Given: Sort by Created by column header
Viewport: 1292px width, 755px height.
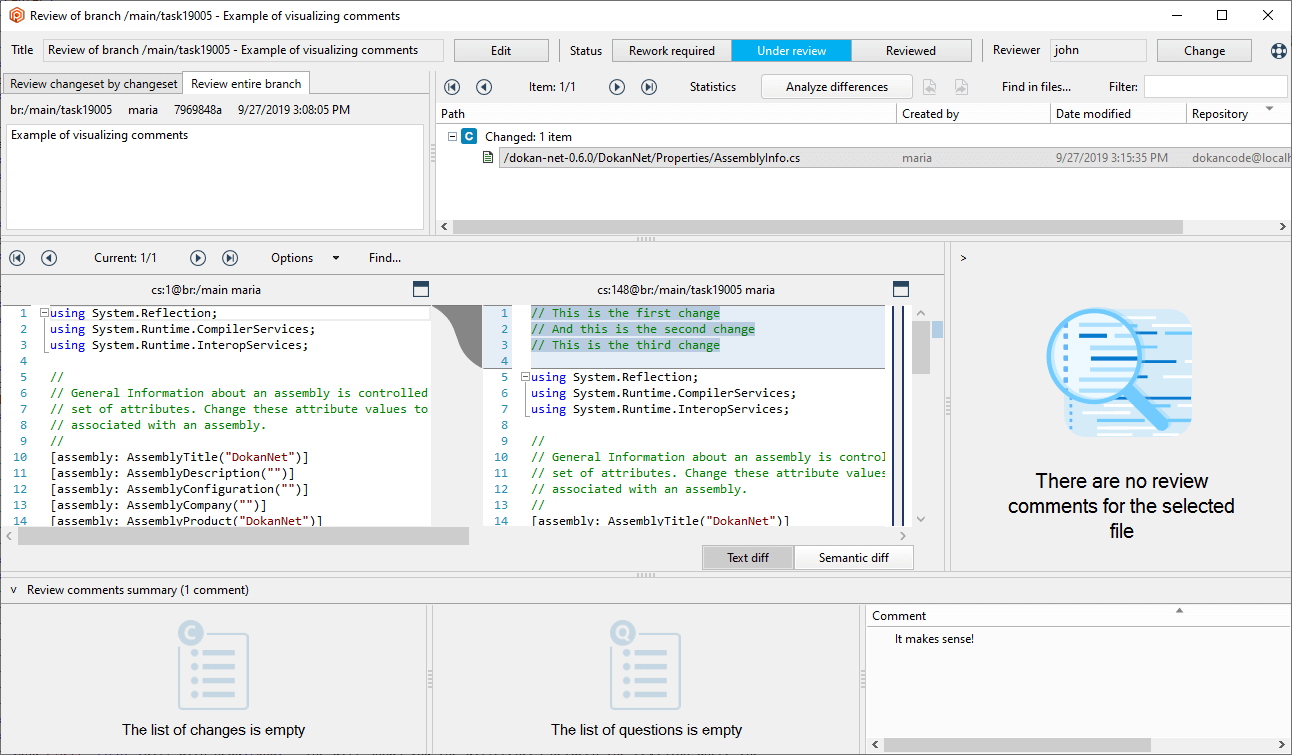Looking at the screenshot, I should tap(974, 114).
